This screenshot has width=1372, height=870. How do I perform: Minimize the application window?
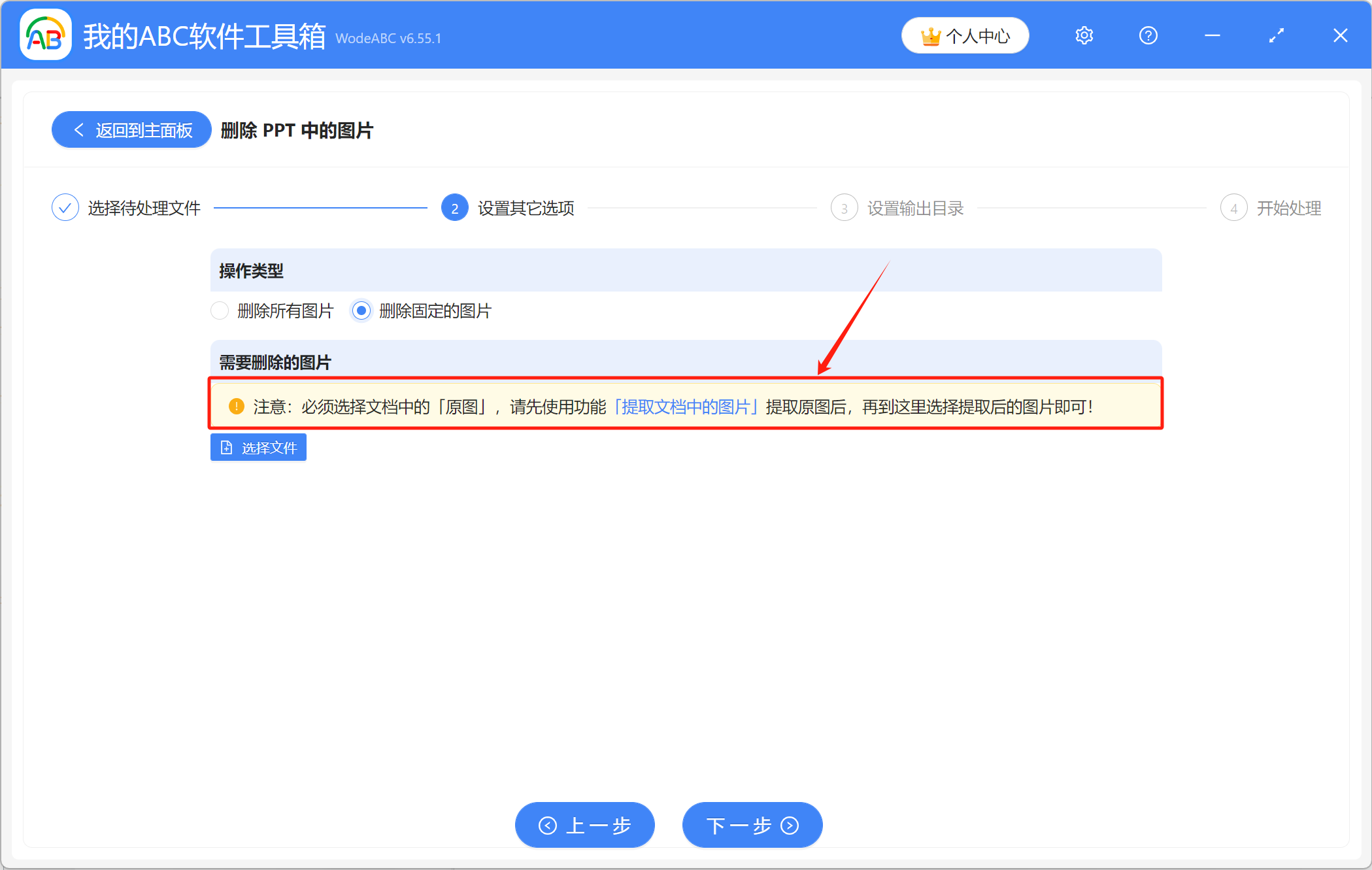pyautogui.click(x=1212, y=36)
